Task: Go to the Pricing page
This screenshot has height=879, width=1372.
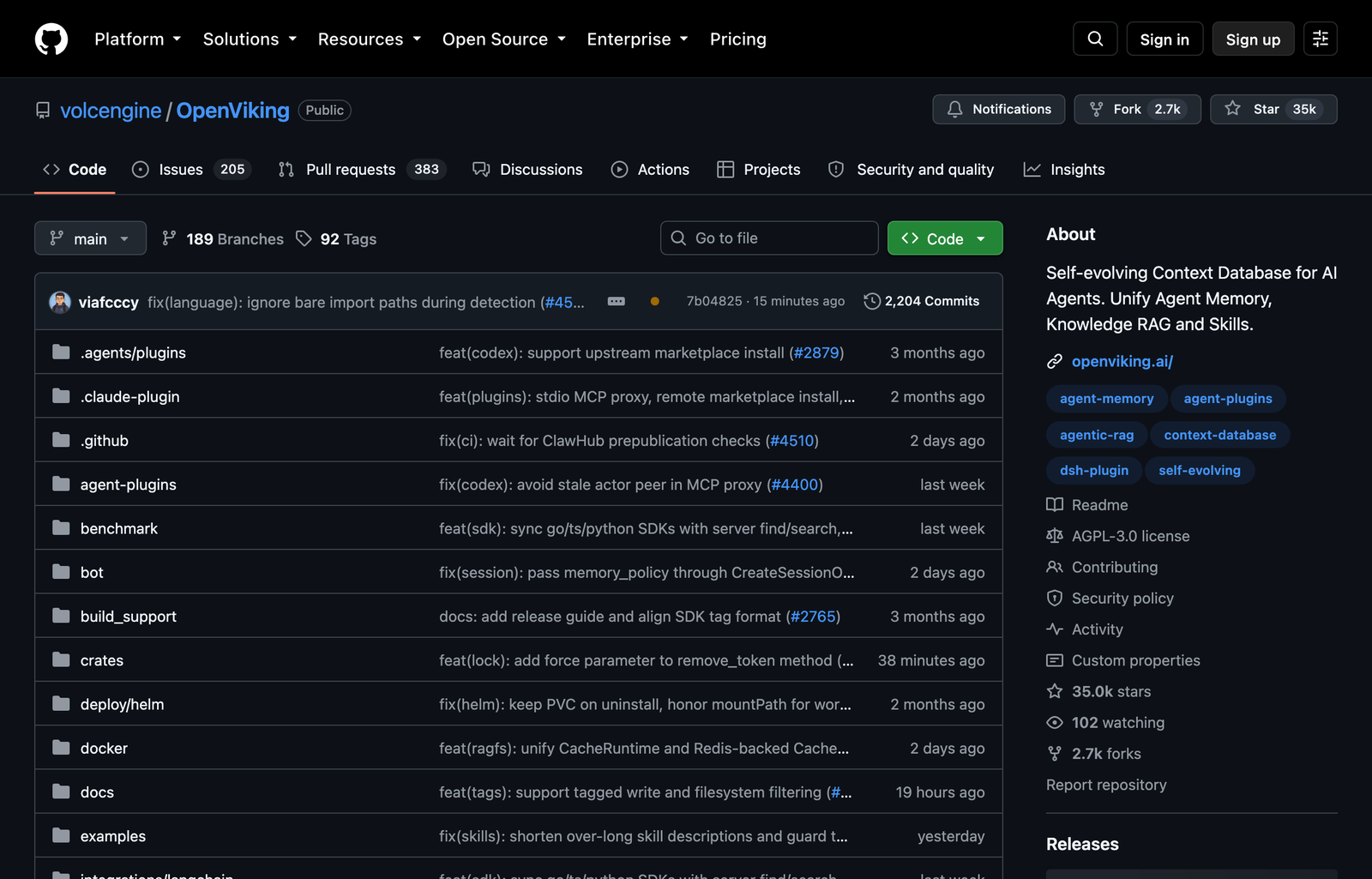Action: point(738,39)
